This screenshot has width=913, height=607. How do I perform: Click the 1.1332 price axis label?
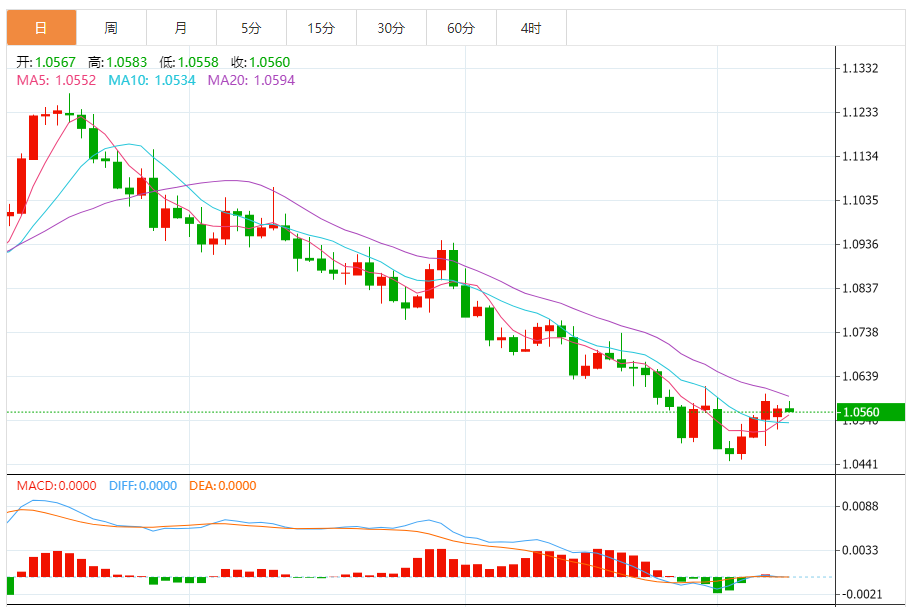pyautogui.click(x=860, y=69)
